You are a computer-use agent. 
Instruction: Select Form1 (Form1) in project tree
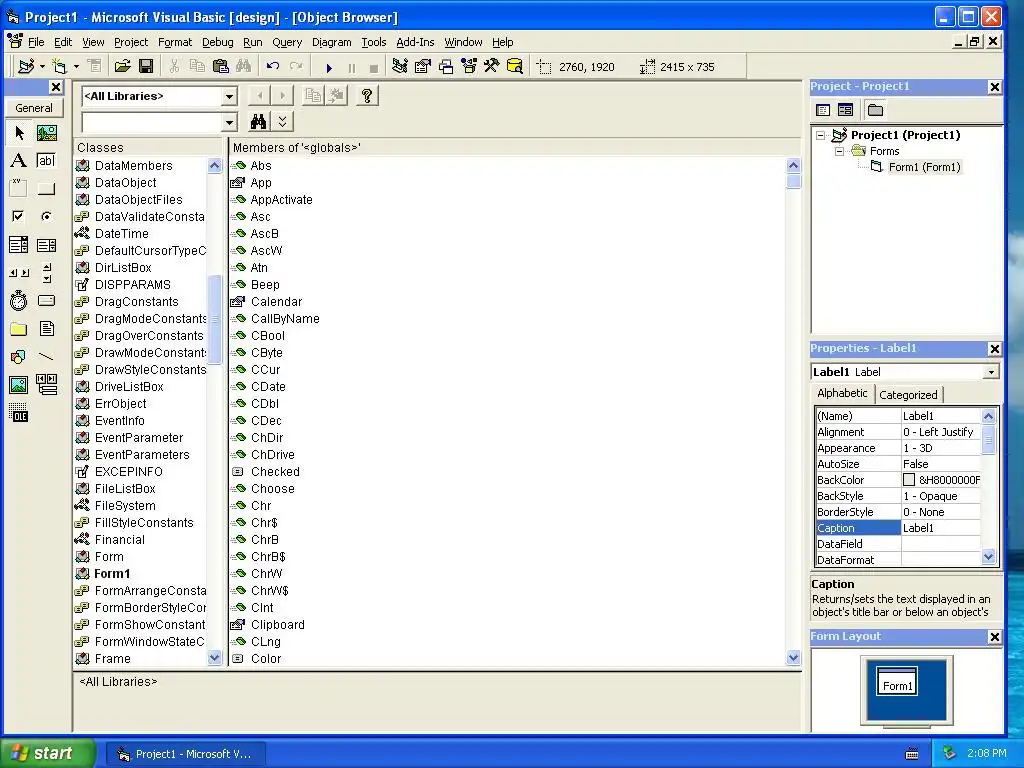coord(924,167)
